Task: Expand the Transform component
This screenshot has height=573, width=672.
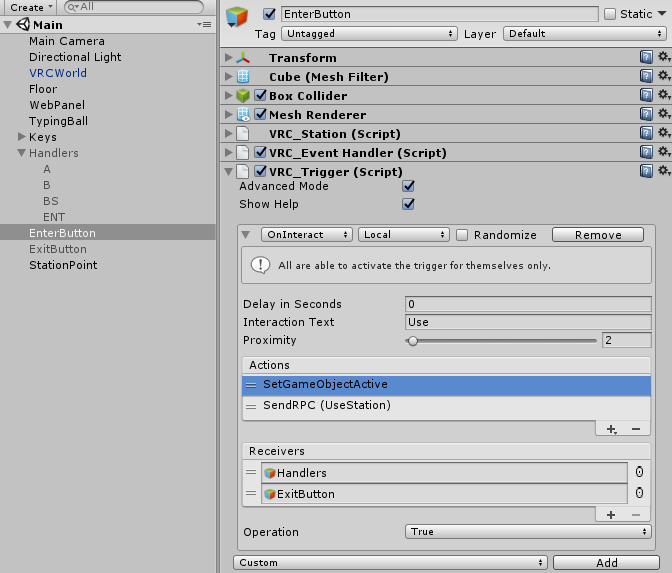Action: click(x=229, y=57)
